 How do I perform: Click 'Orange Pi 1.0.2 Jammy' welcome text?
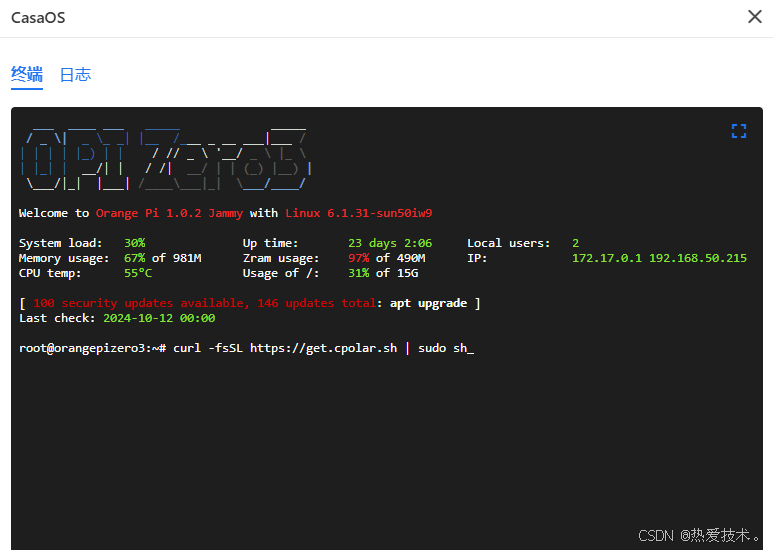[169, 213]
